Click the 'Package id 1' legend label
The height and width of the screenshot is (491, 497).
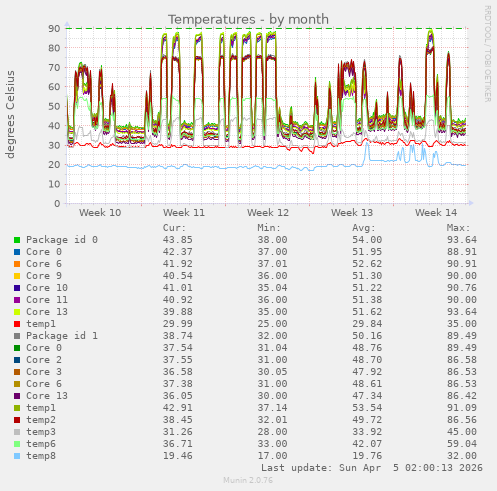pos(62,336)
